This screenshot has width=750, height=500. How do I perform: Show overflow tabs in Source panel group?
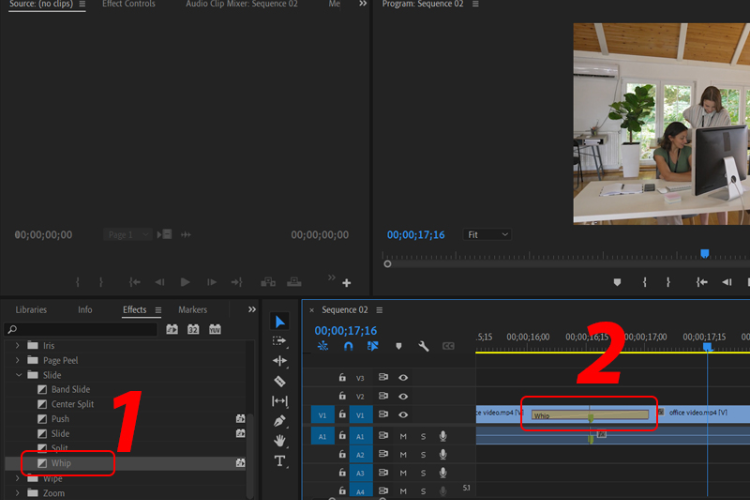pos(363,4)
